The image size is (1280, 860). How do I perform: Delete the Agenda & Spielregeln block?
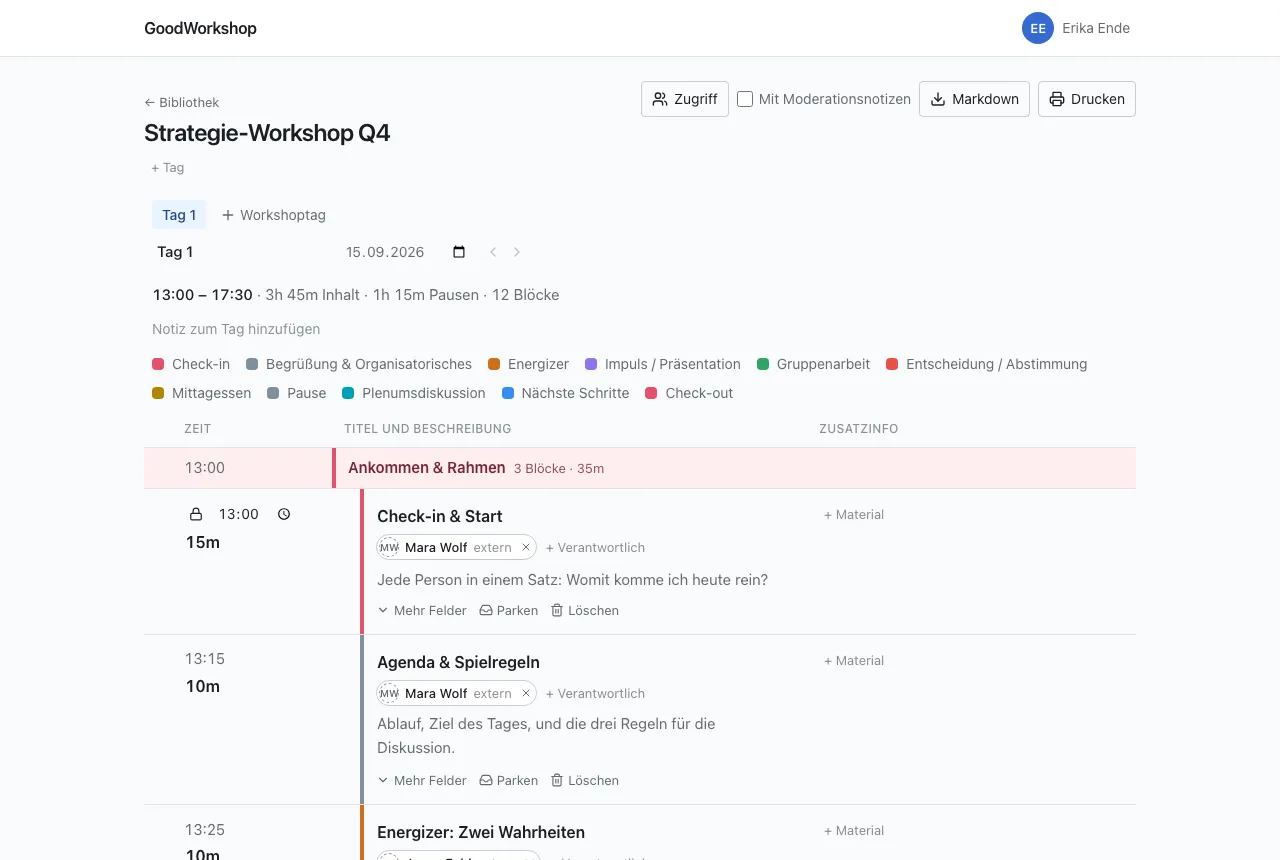(x=585, y=780)
